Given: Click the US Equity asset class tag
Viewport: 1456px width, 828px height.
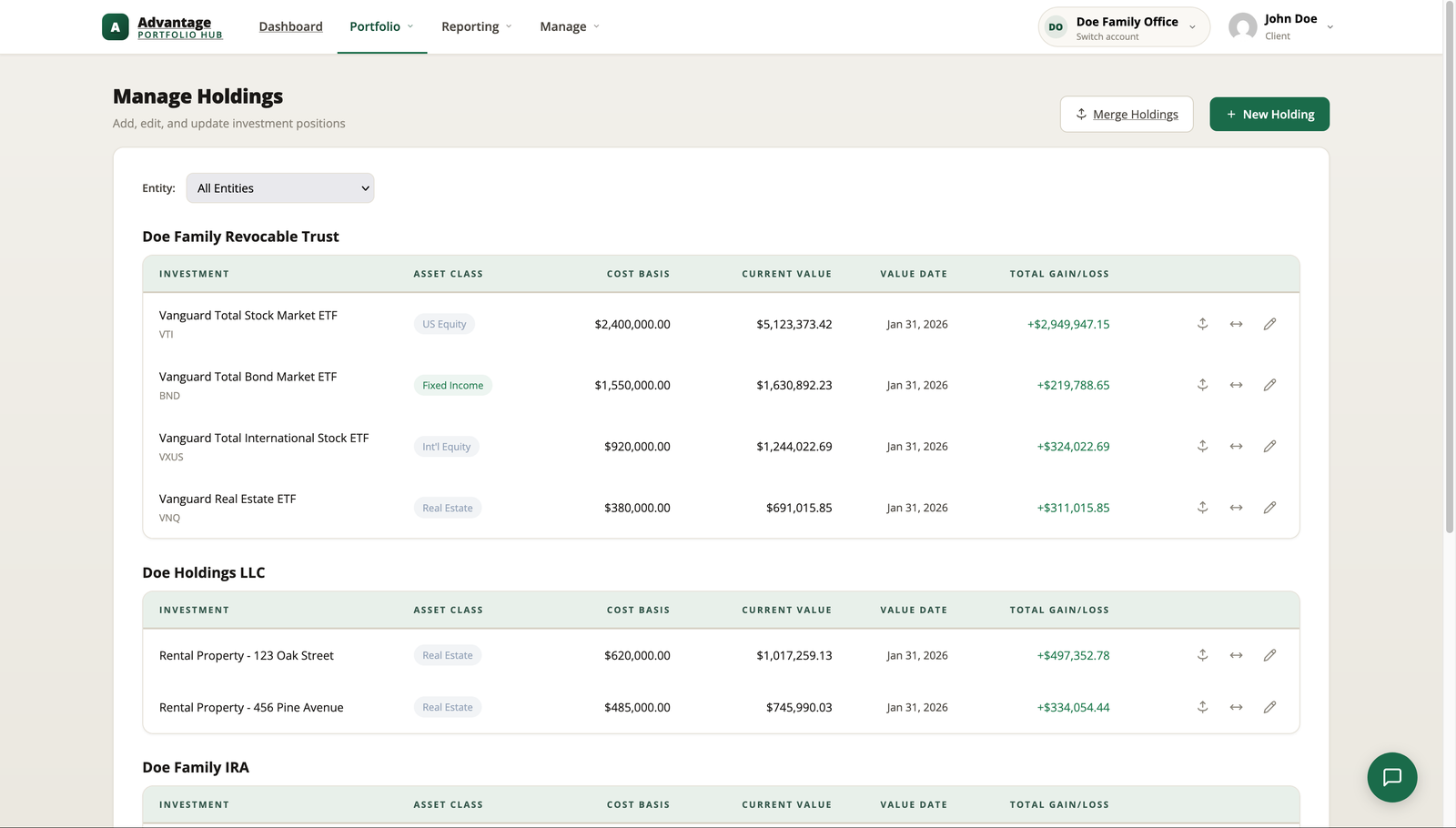Looking at the screenshot, I should 444,324.
